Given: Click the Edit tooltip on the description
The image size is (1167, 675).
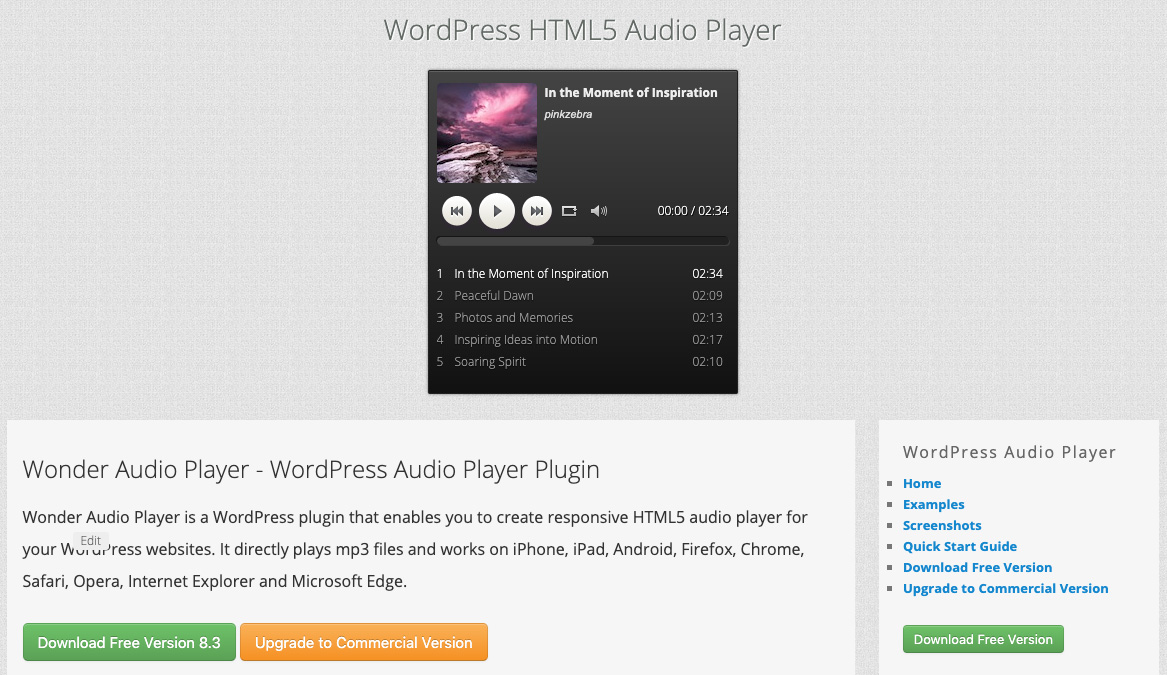Looking at the screenshot, I should [x=91, y=540].
